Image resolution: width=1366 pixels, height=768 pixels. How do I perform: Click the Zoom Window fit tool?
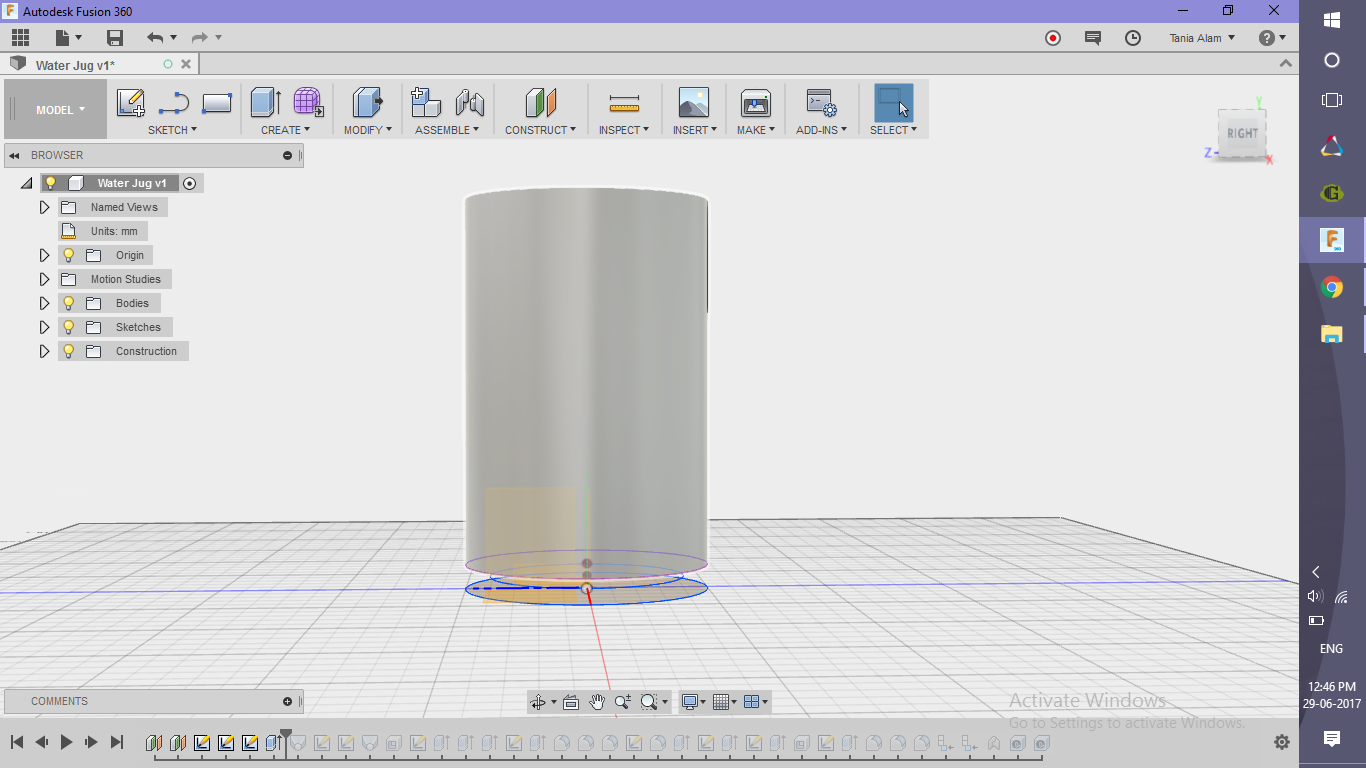point(650,702)
